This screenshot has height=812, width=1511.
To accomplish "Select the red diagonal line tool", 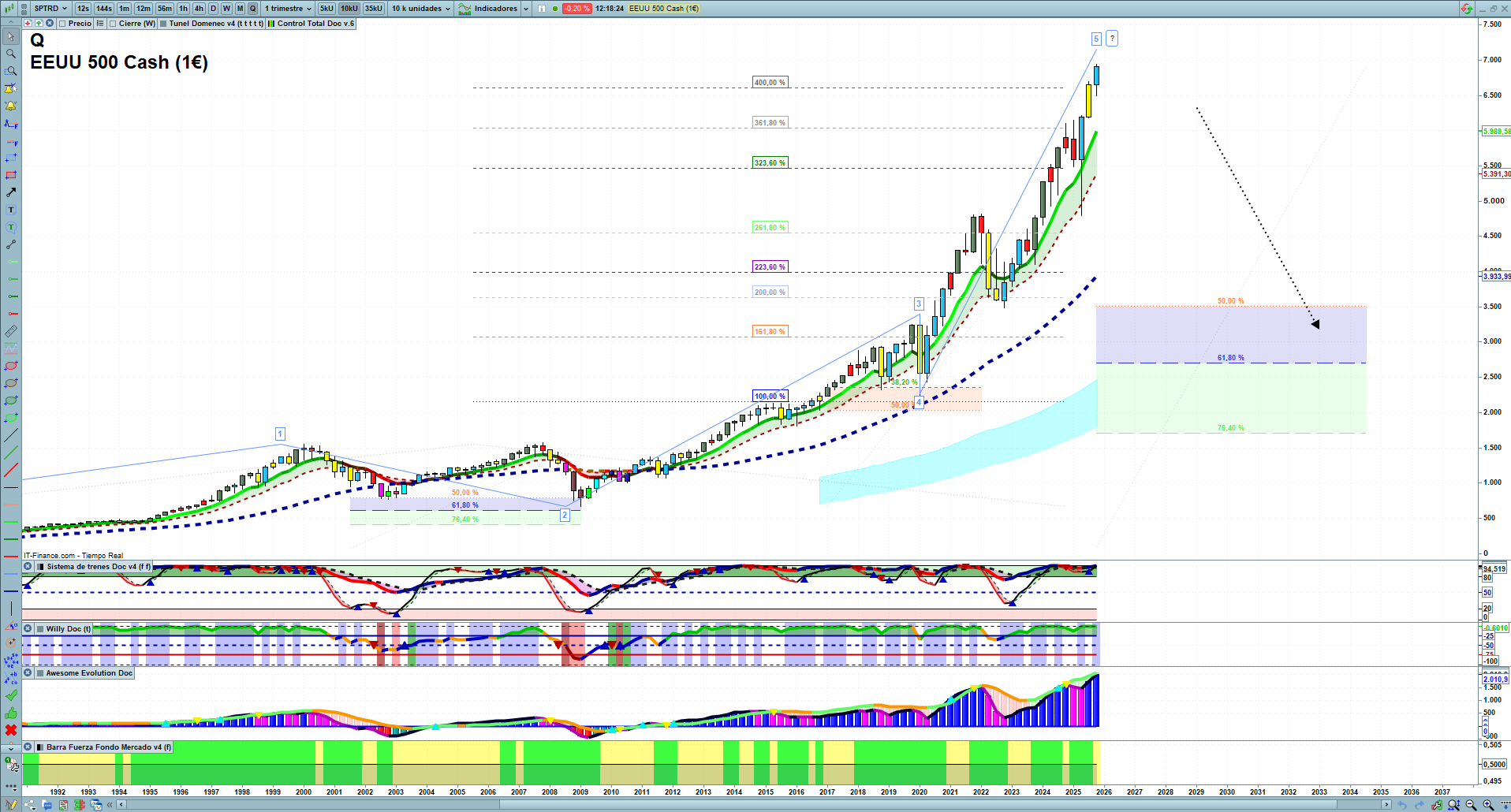I will (x=11, y=470).
